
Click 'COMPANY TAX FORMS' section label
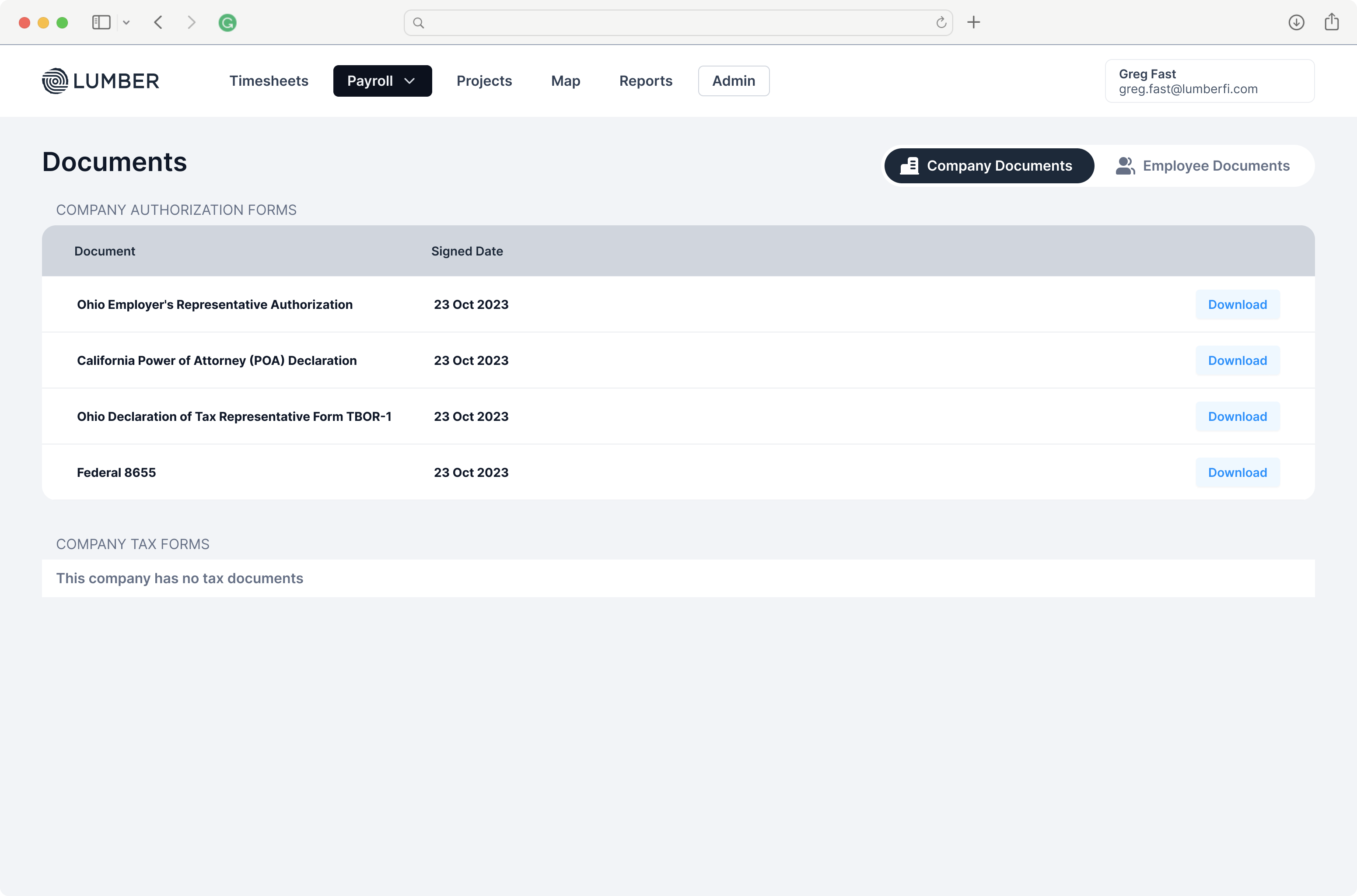(133, 544)
